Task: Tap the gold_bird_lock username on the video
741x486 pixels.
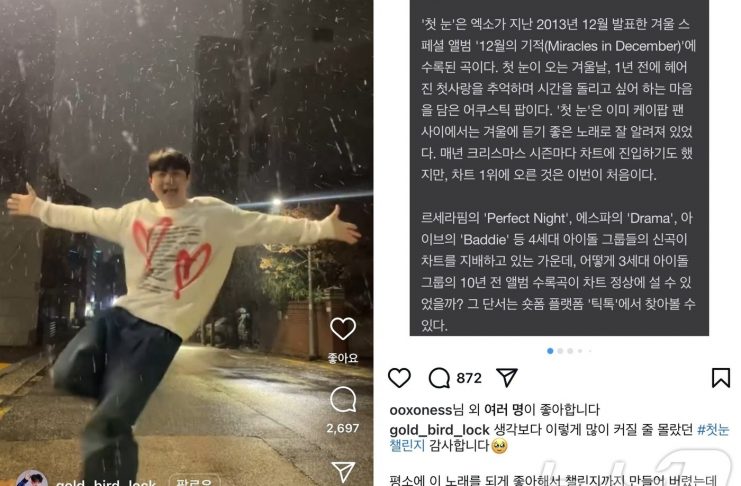Action: (105, 483)
